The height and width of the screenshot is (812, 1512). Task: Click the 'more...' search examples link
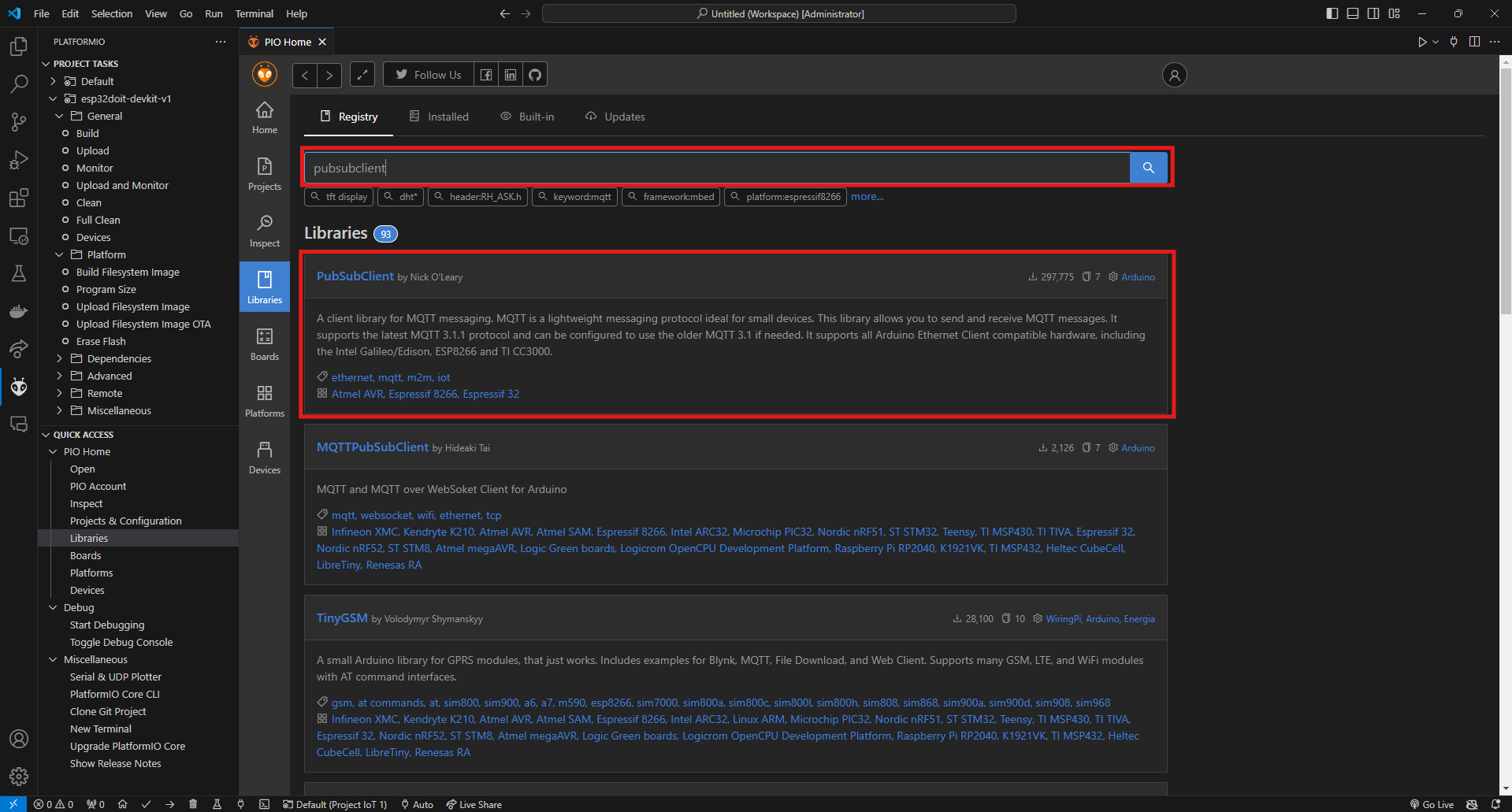[x=867, y=197]
